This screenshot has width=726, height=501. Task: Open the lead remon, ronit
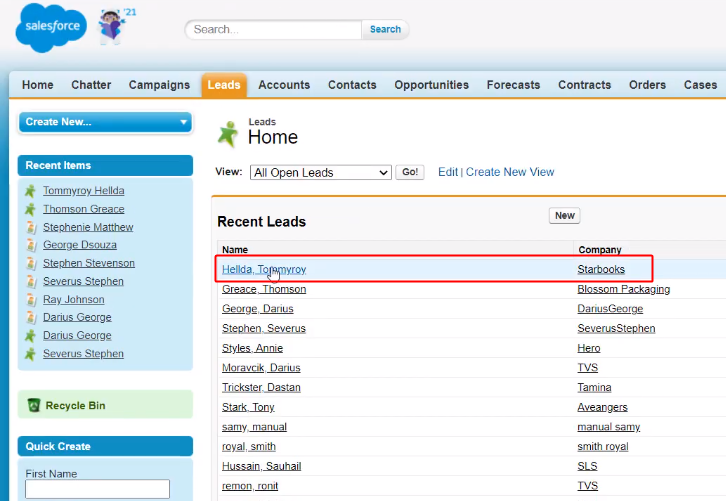pos(250,486)
